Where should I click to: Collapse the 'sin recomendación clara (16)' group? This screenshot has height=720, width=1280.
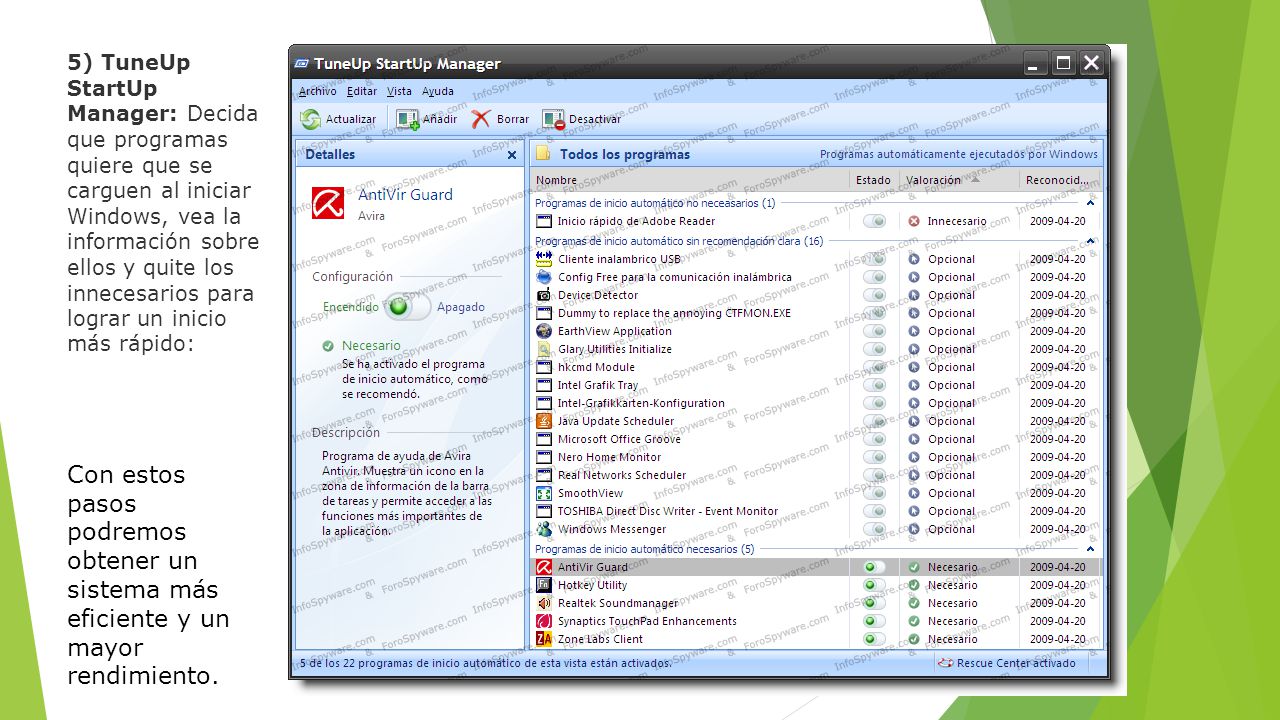(1091, 241)
